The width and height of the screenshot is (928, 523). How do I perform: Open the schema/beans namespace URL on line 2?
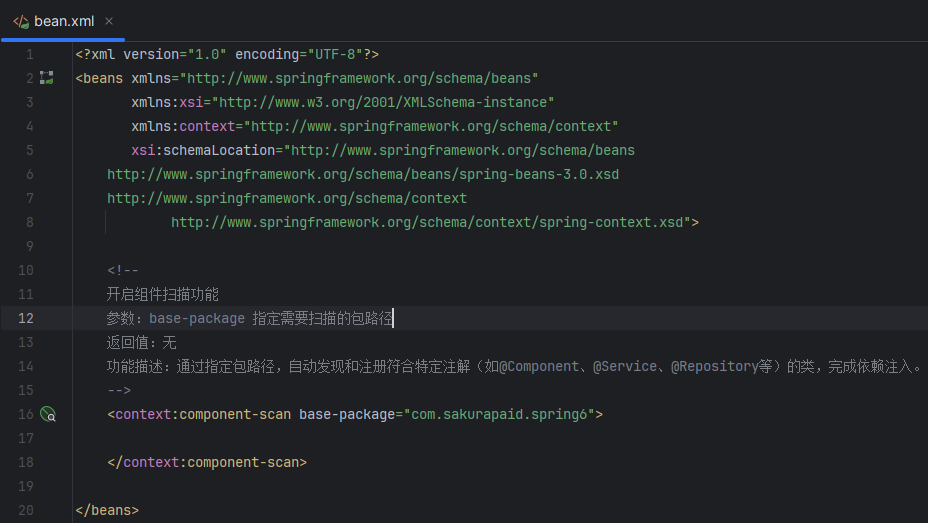pyautogui.click(x=359, y=78)
